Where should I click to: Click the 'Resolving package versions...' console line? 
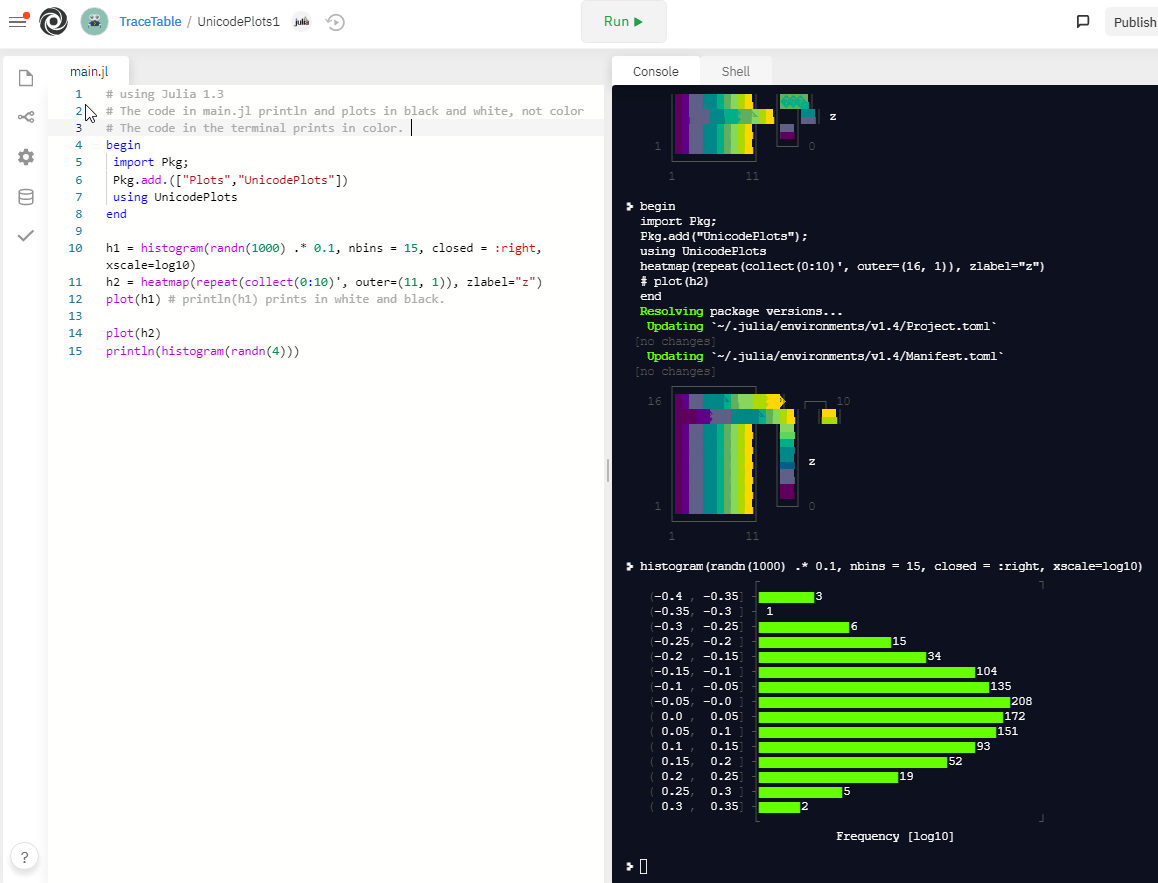point(741,311)
